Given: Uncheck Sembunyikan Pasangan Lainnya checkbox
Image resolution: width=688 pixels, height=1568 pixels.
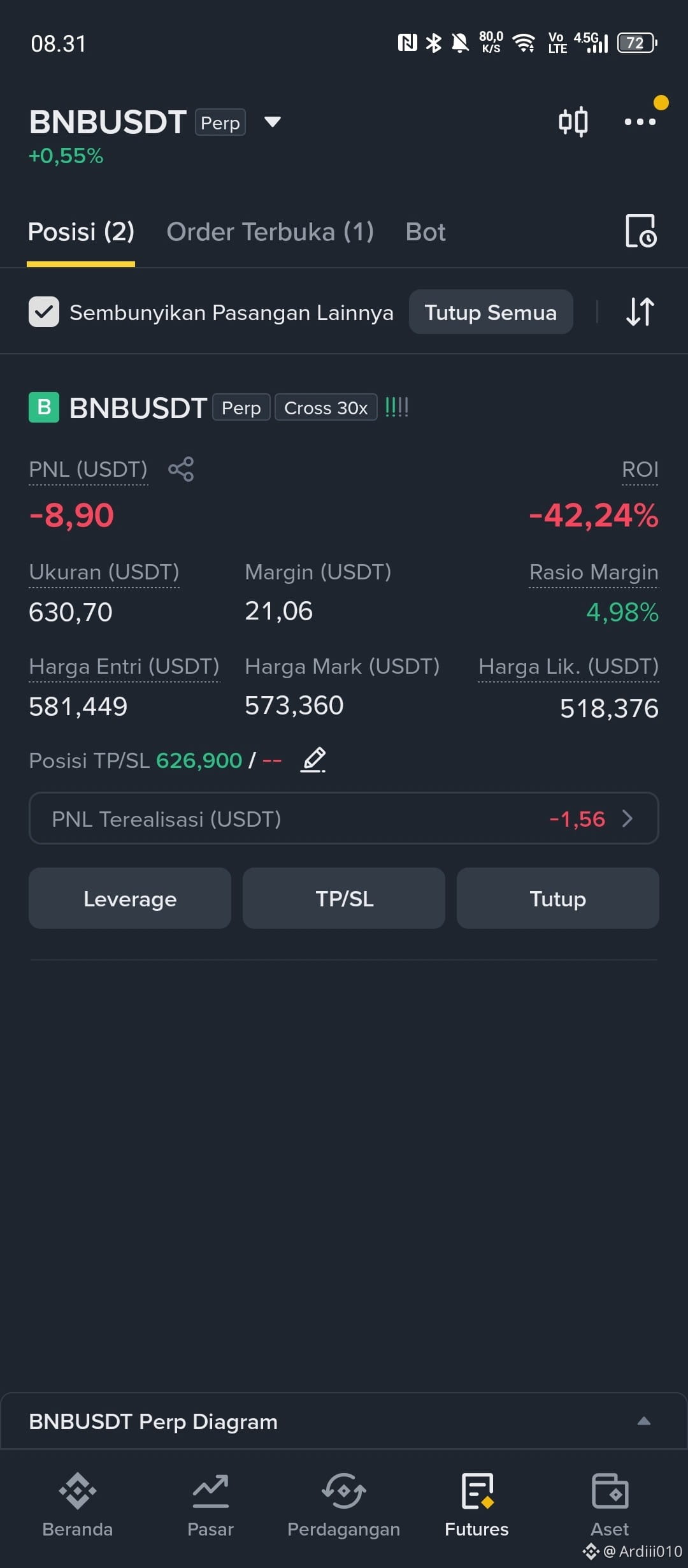Looking at the screenshot, I should (x=44, y=312).
